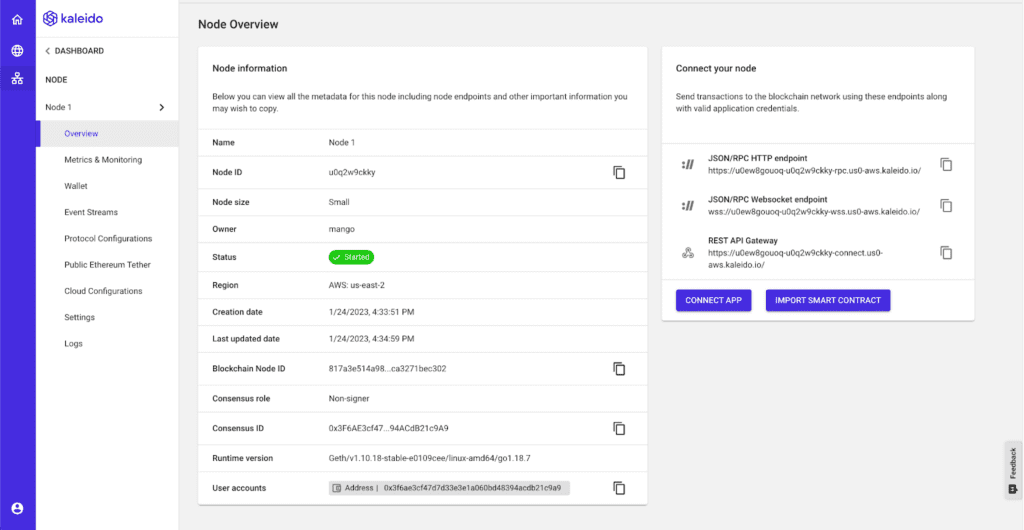Image resolution: width=1024 pixels, height=530 pixels.
Task: Open the user profile icon at bottom
Action: [17, 508]
